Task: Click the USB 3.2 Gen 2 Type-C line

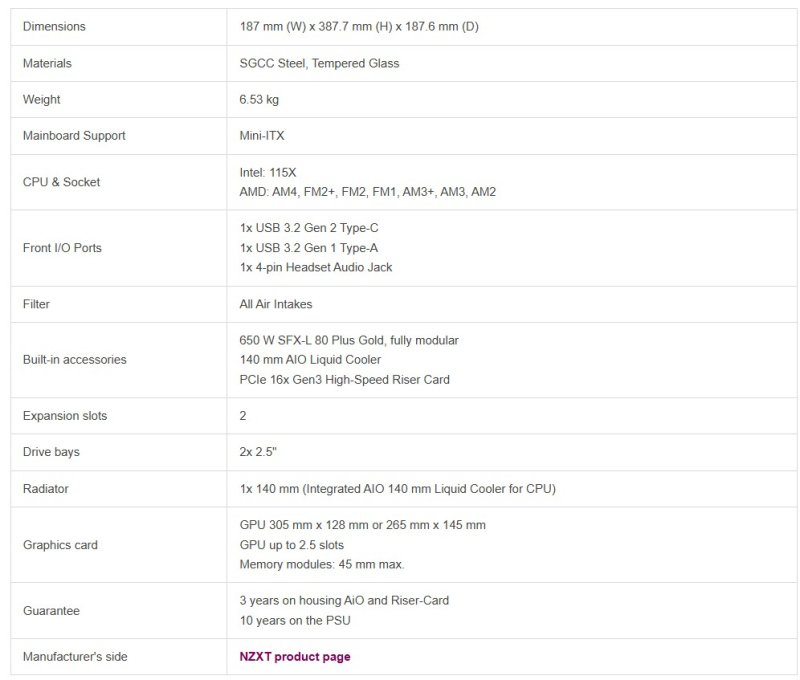Action: (x=309, y=228)
